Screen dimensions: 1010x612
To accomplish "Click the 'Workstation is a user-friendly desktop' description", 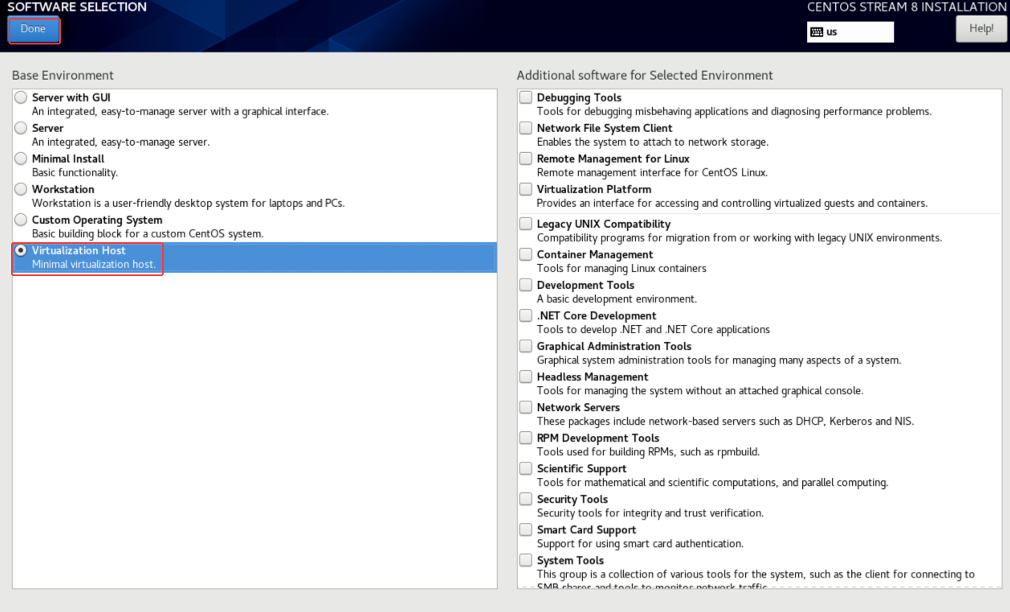I will click(x=188, y=203).
